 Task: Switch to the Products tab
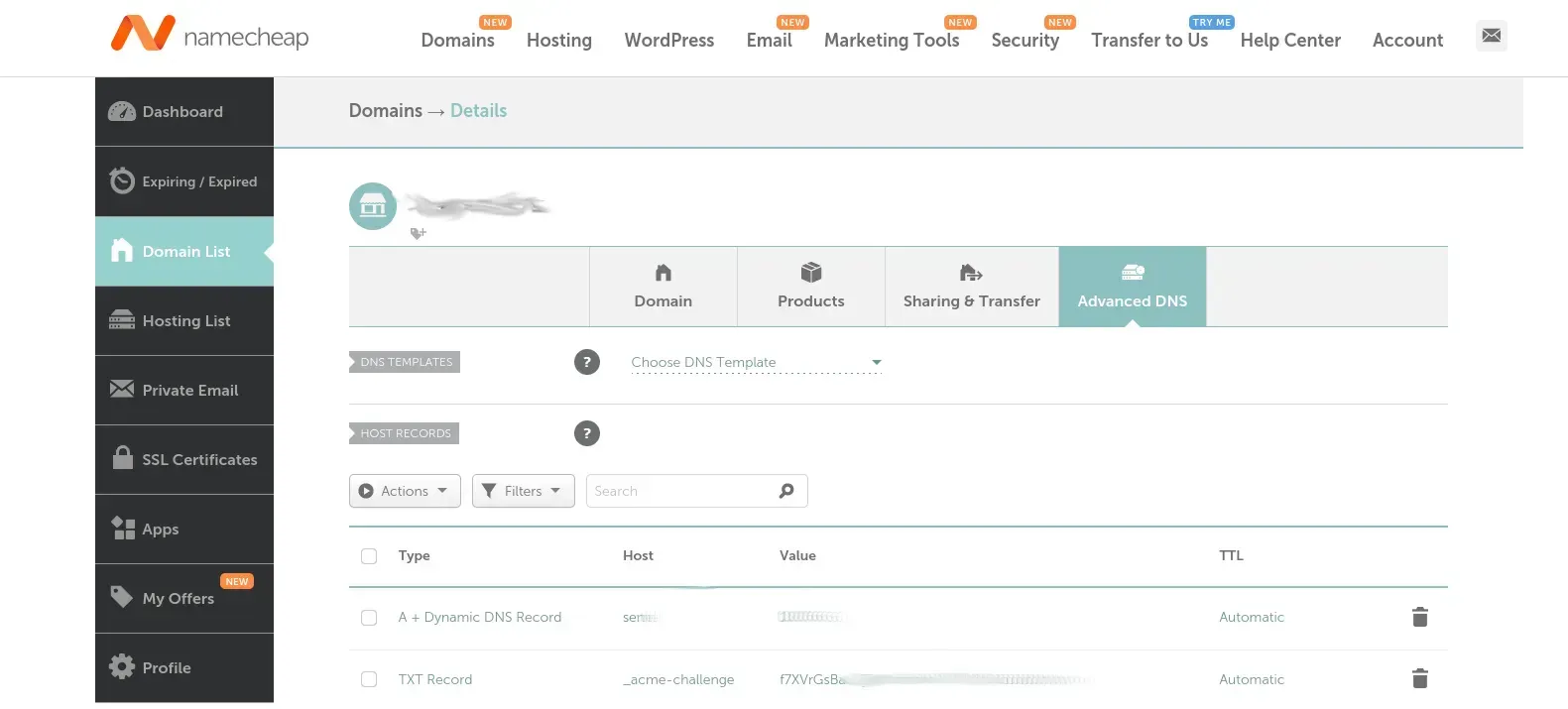click(x=811, y=287)
